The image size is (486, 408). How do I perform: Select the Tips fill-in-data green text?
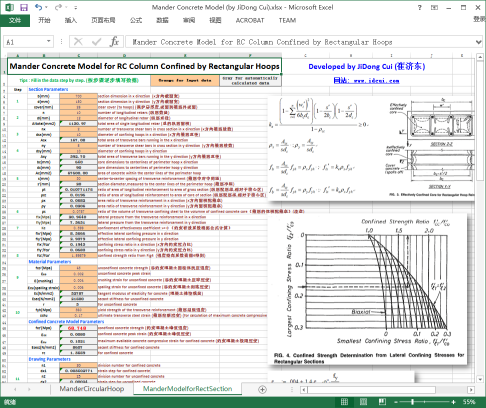click(79, 80)
